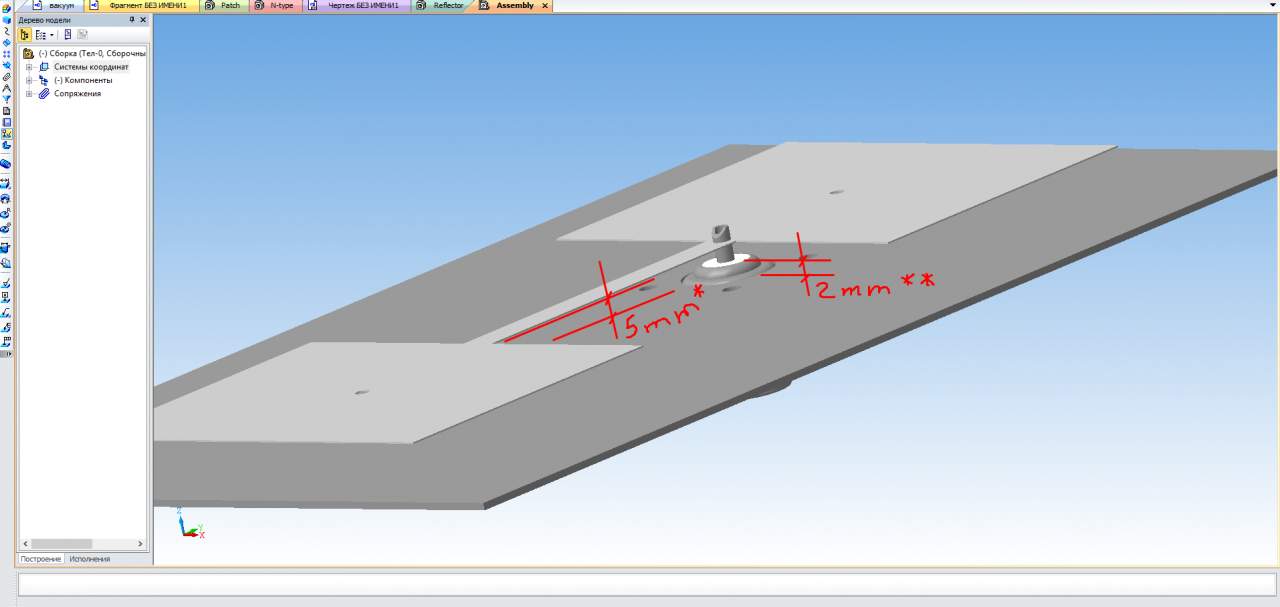Expand the Системы координат node
Viewport: 1280px width, 607px height.
click(x=29, y=67)
